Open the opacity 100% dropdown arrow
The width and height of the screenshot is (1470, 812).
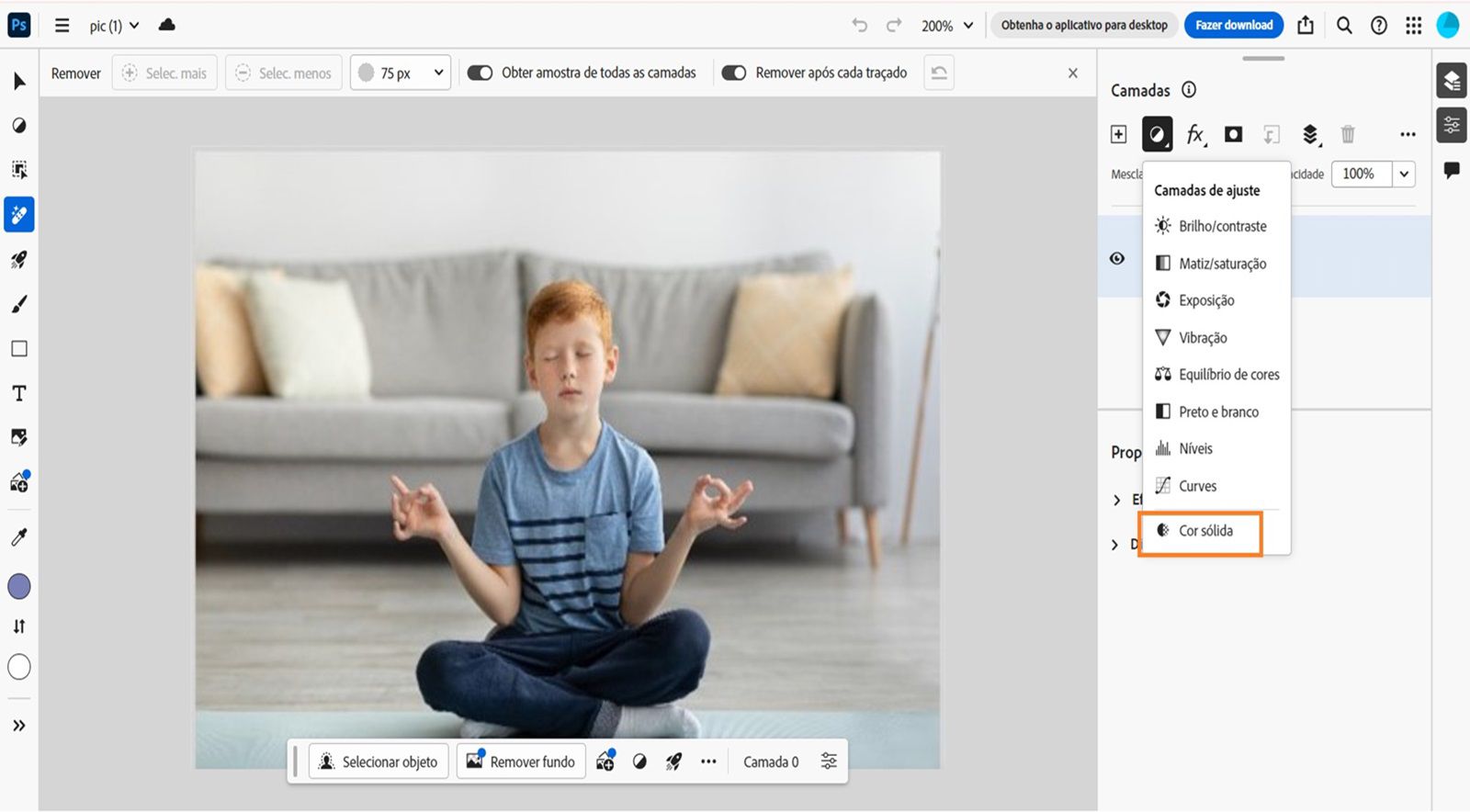click(1404, 174)
